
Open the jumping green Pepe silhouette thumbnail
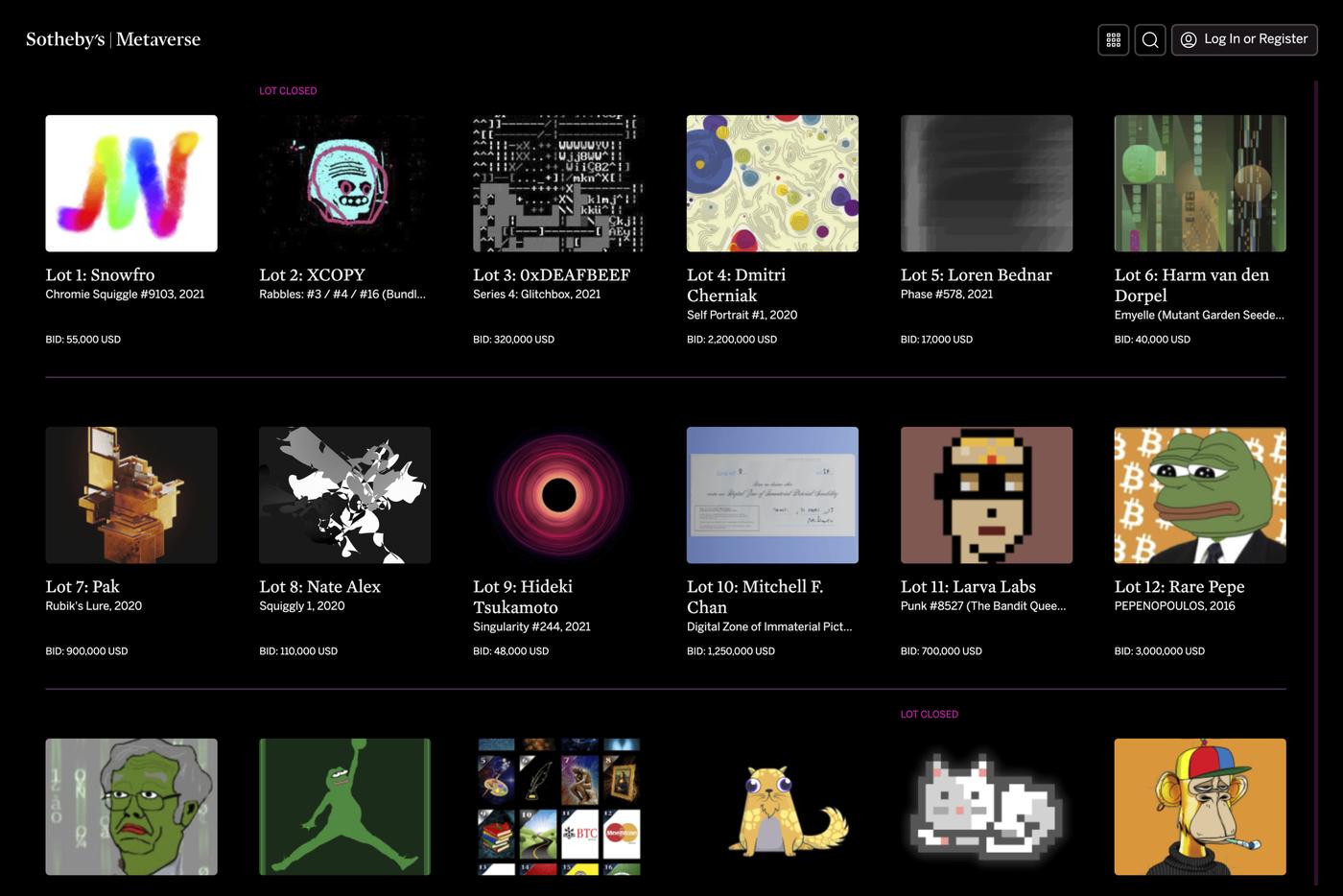tap(344, 807)
